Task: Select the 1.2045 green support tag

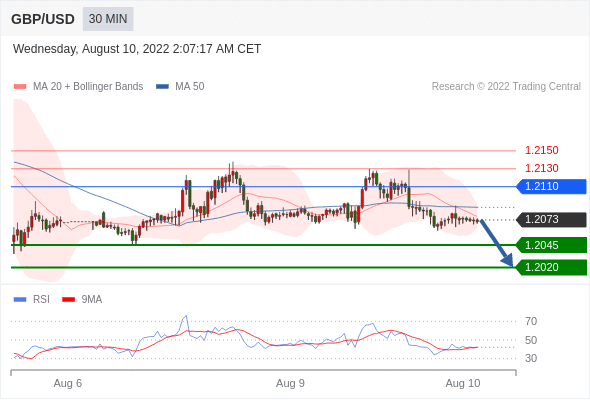Action: (x=551, y=245)
